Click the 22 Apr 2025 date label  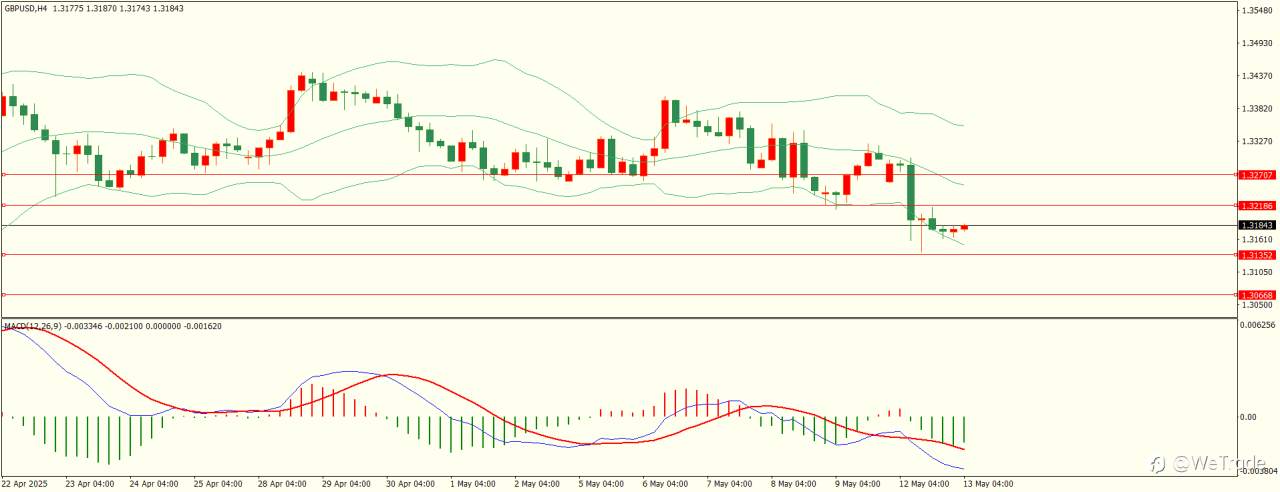[x=25, y=483]
